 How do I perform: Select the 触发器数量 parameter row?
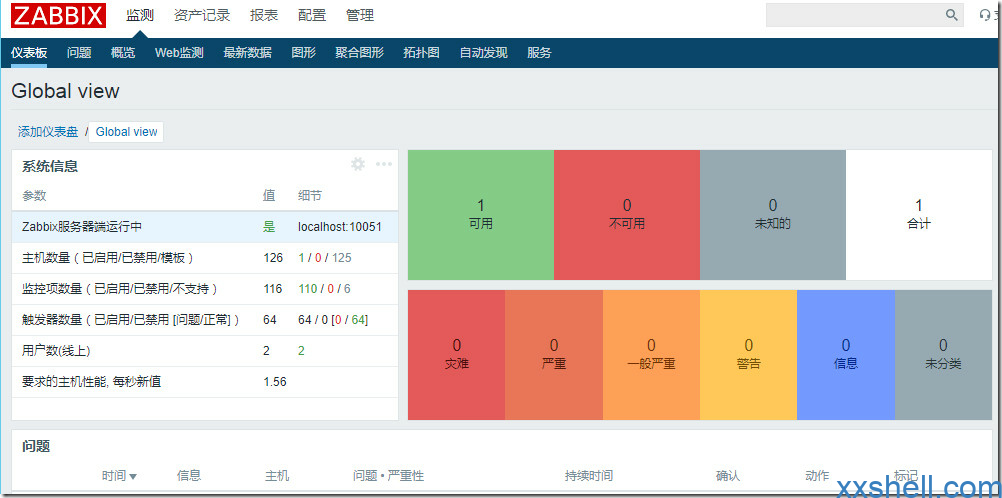pos(204,320)
